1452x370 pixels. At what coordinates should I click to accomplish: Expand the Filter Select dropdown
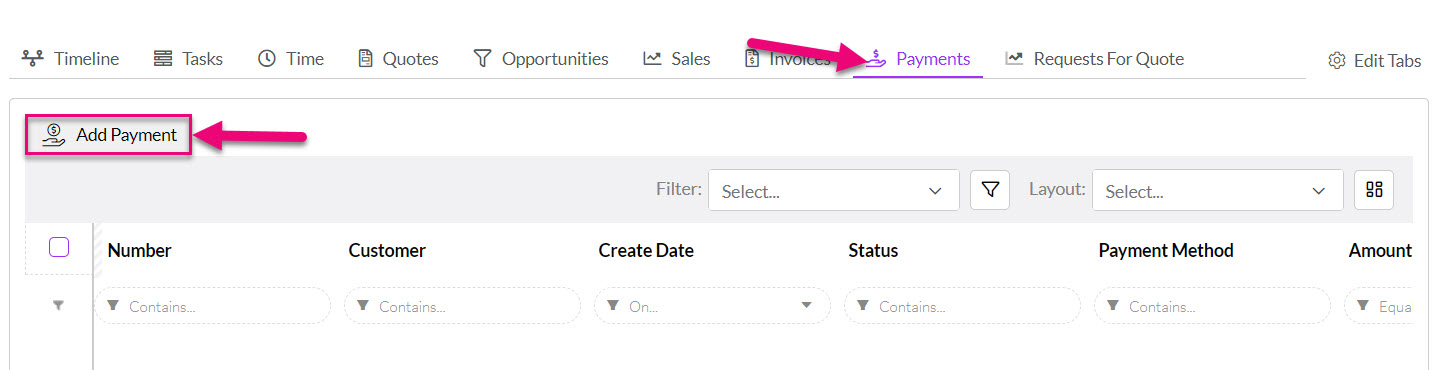833,190
